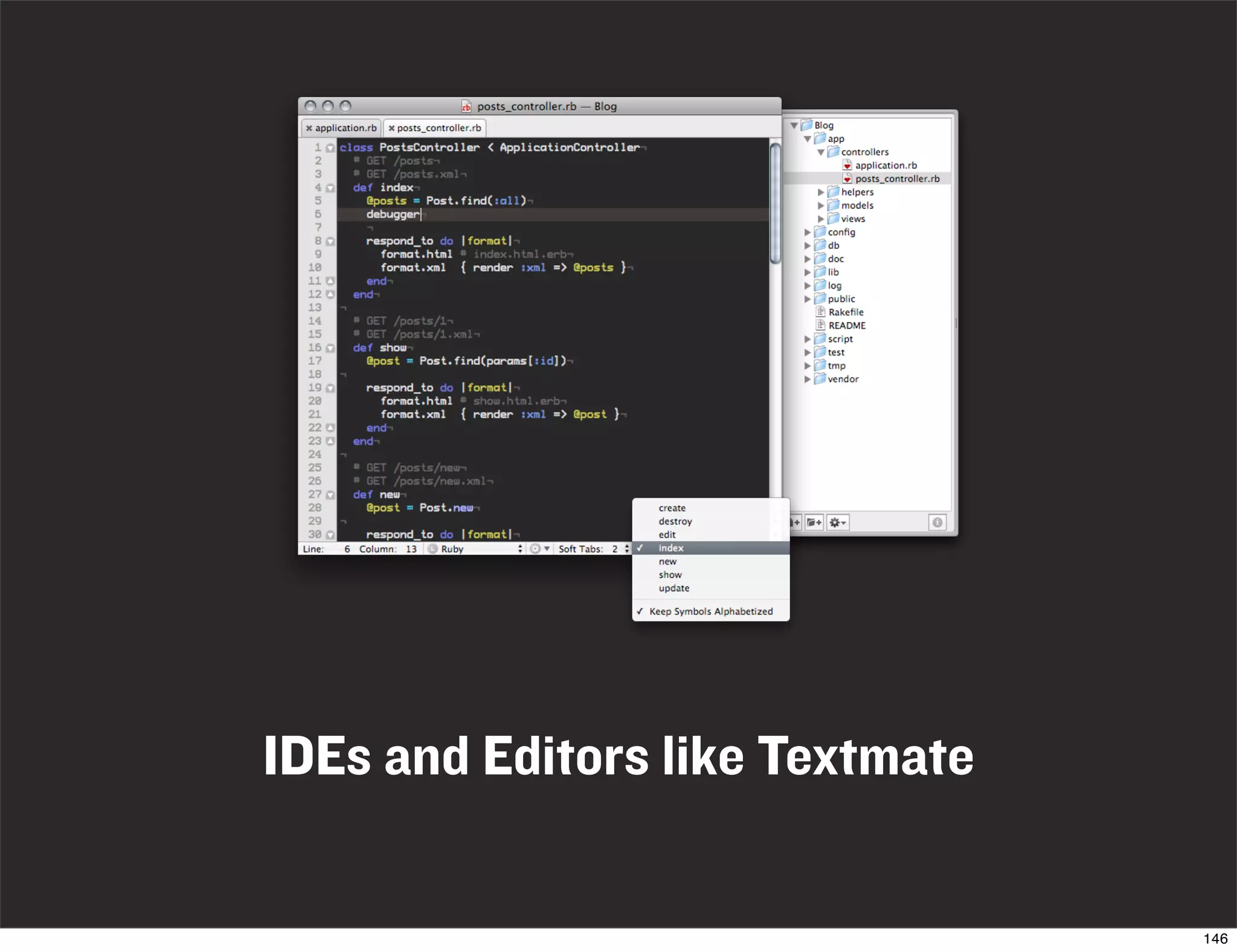The height and width of the screenshot is (952, 1237).
Task: Collapse the controllers folder triangle
Action: pyautogui.click(x=820, y=152)
